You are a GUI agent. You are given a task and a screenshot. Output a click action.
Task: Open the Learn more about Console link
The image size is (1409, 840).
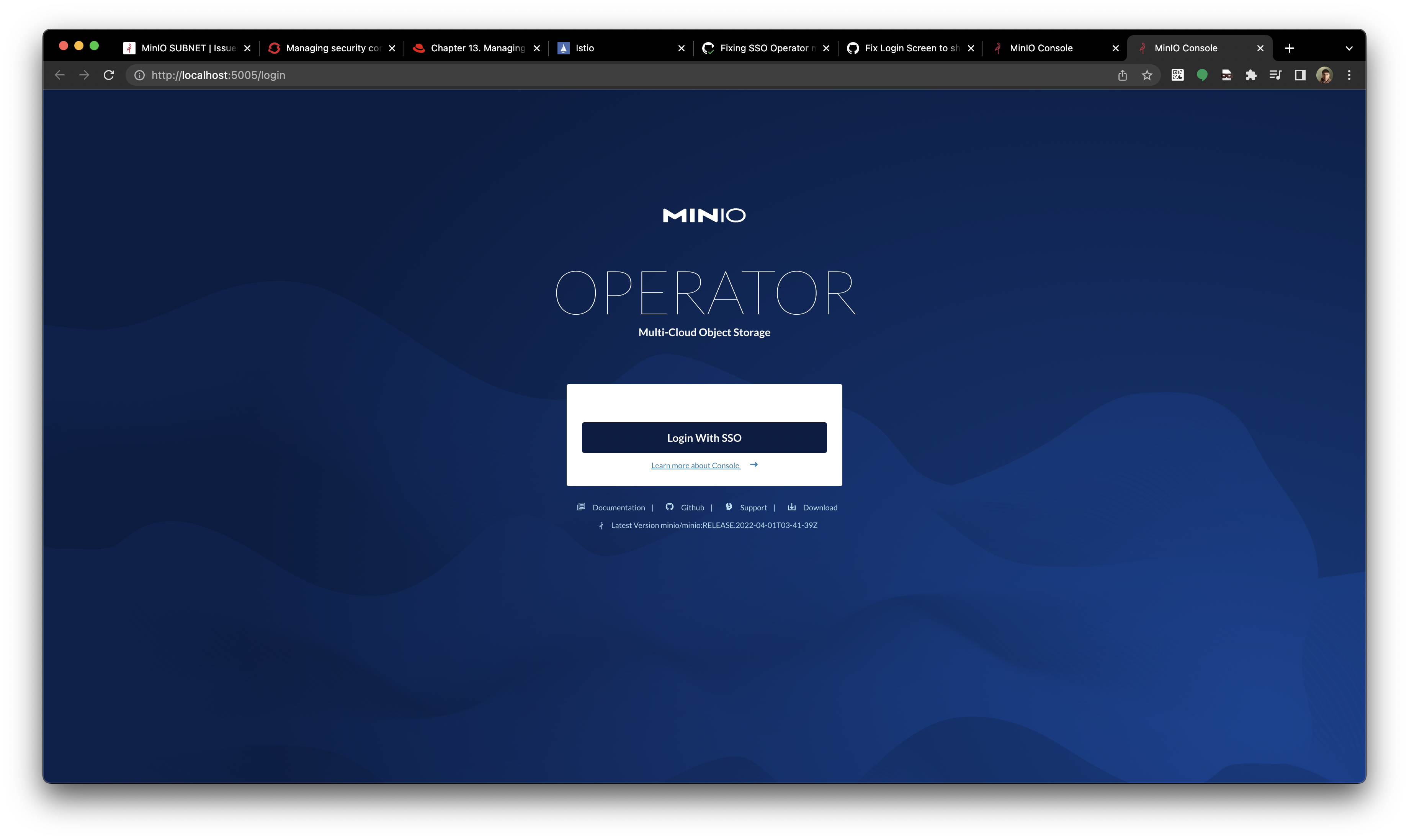(x=695, y=465)
